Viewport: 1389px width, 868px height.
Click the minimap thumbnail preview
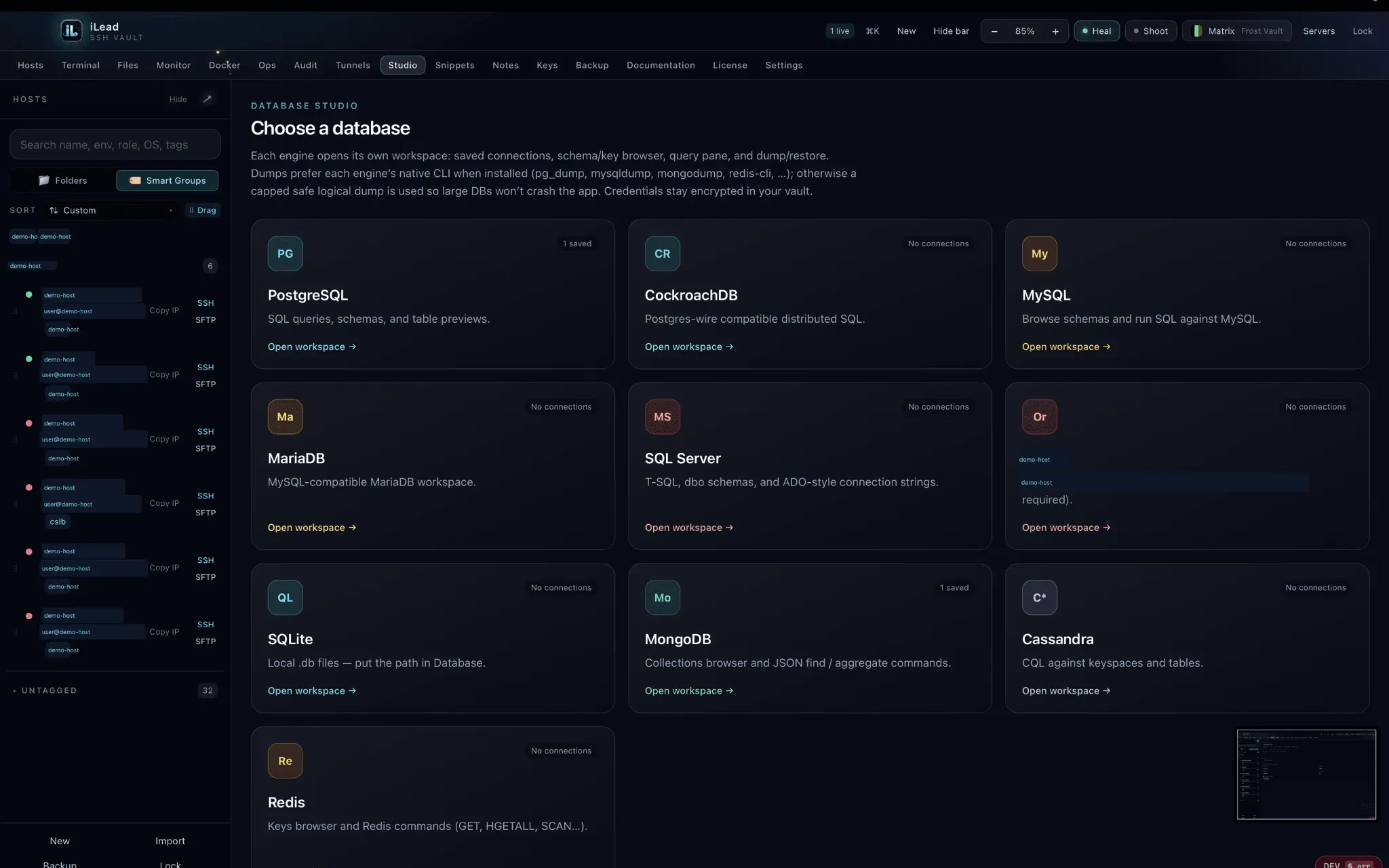point(1306,774)
